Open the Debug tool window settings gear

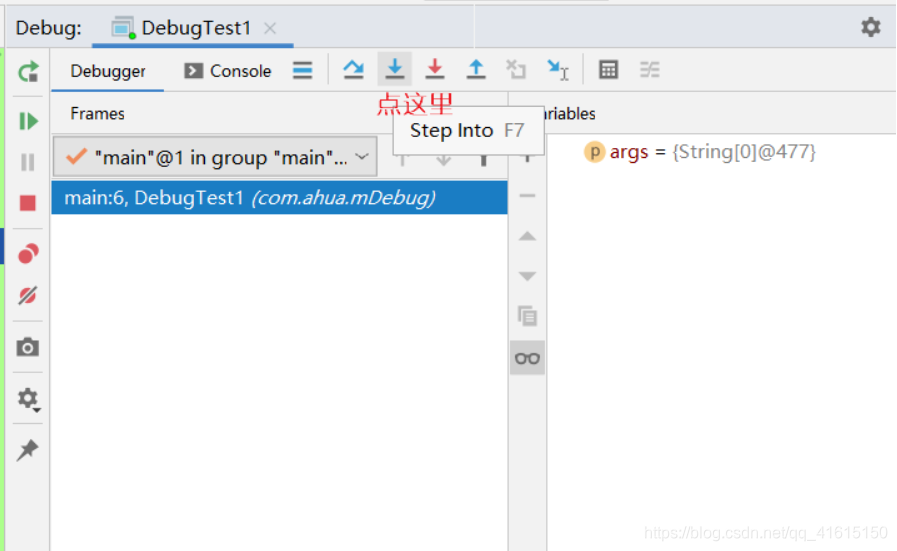[x=871, y=27]
